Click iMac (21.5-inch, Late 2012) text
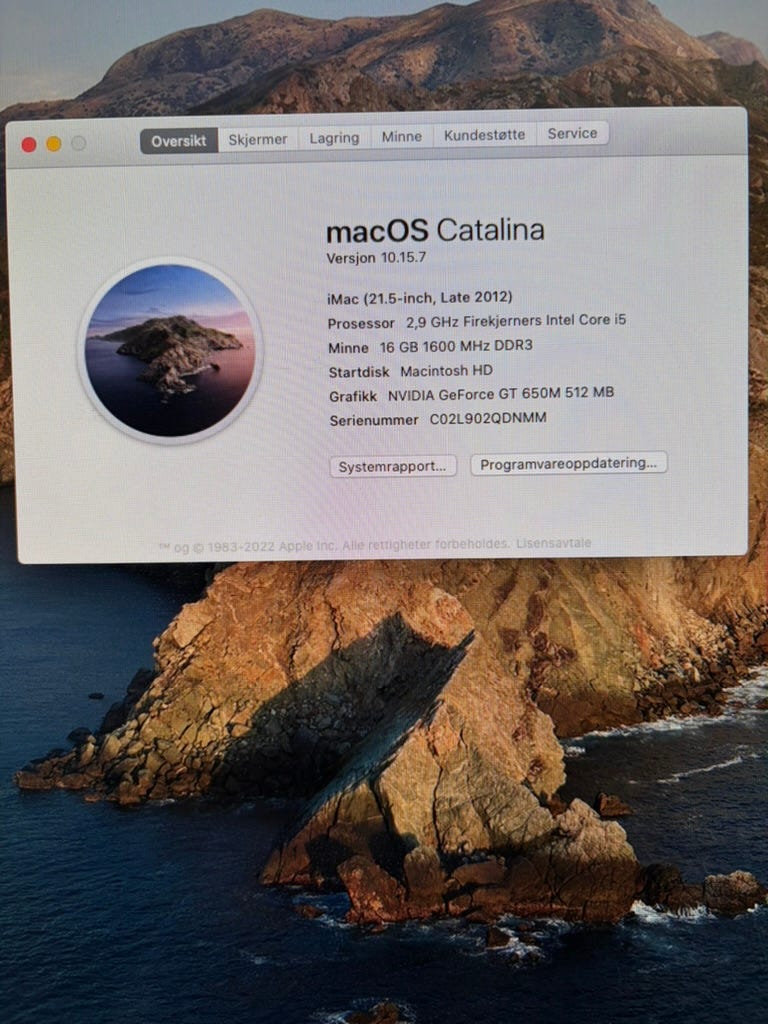The width and height of the screenshot is (768, 1024). point(419,298)
